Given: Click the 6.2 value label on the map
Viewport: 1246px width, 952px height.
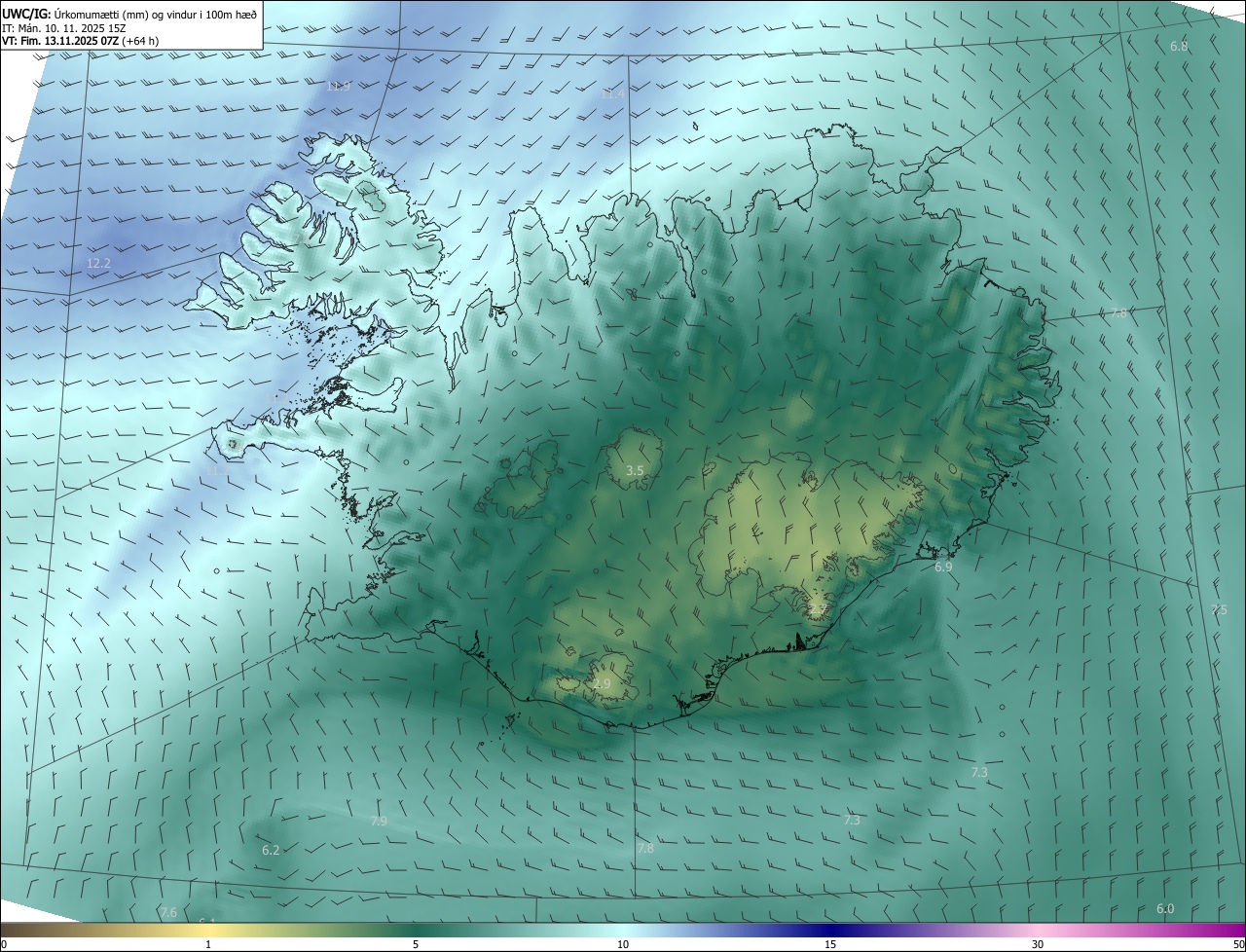Looking at the screenshot, I should pyautogui.click(x=271, y=850).
